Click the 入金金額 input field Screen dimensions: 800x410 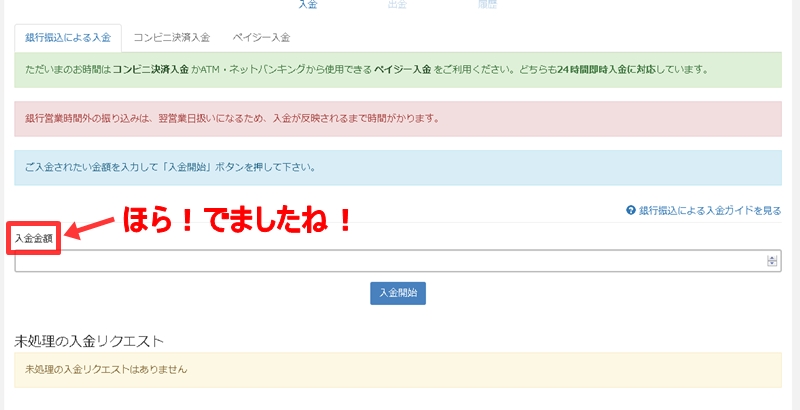[398, 261]
